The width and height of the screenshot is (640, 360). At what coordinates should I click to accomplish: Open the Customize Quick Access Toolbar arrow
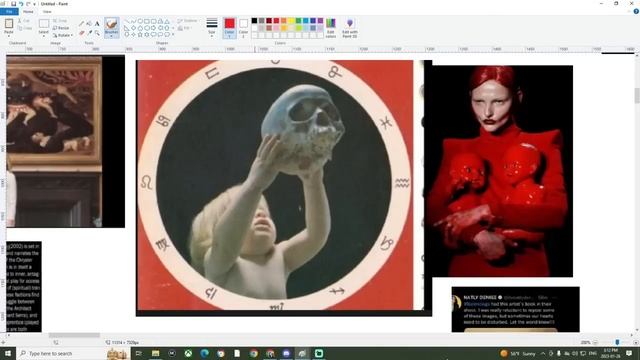(x=35, y=4)
